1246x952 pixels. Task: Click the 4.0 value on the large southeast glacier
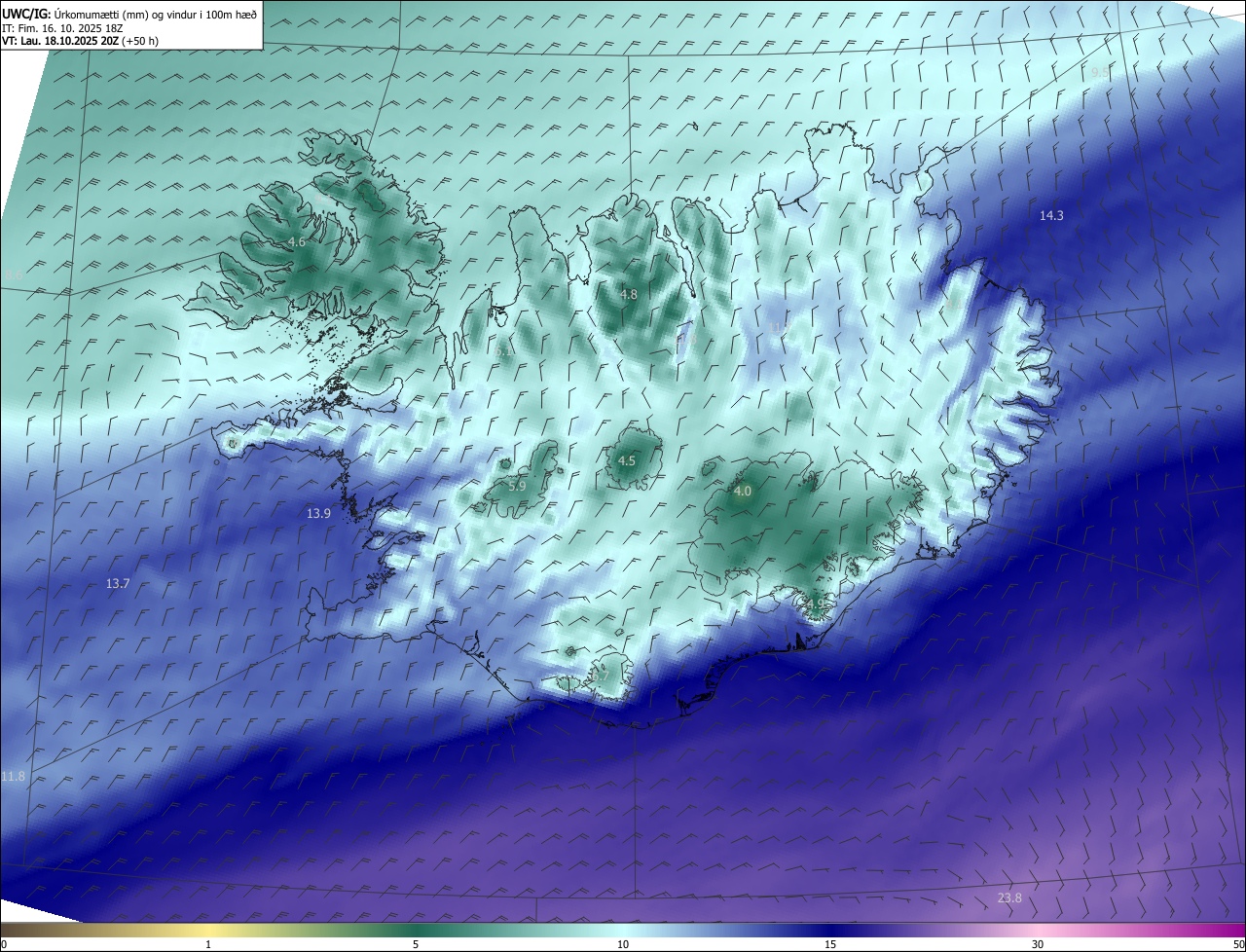pos(743,492)
